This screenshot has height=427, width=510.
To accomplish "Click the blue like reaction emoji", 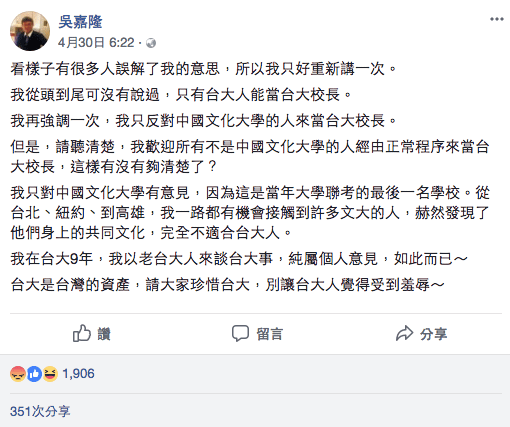I will pos(34,374).
